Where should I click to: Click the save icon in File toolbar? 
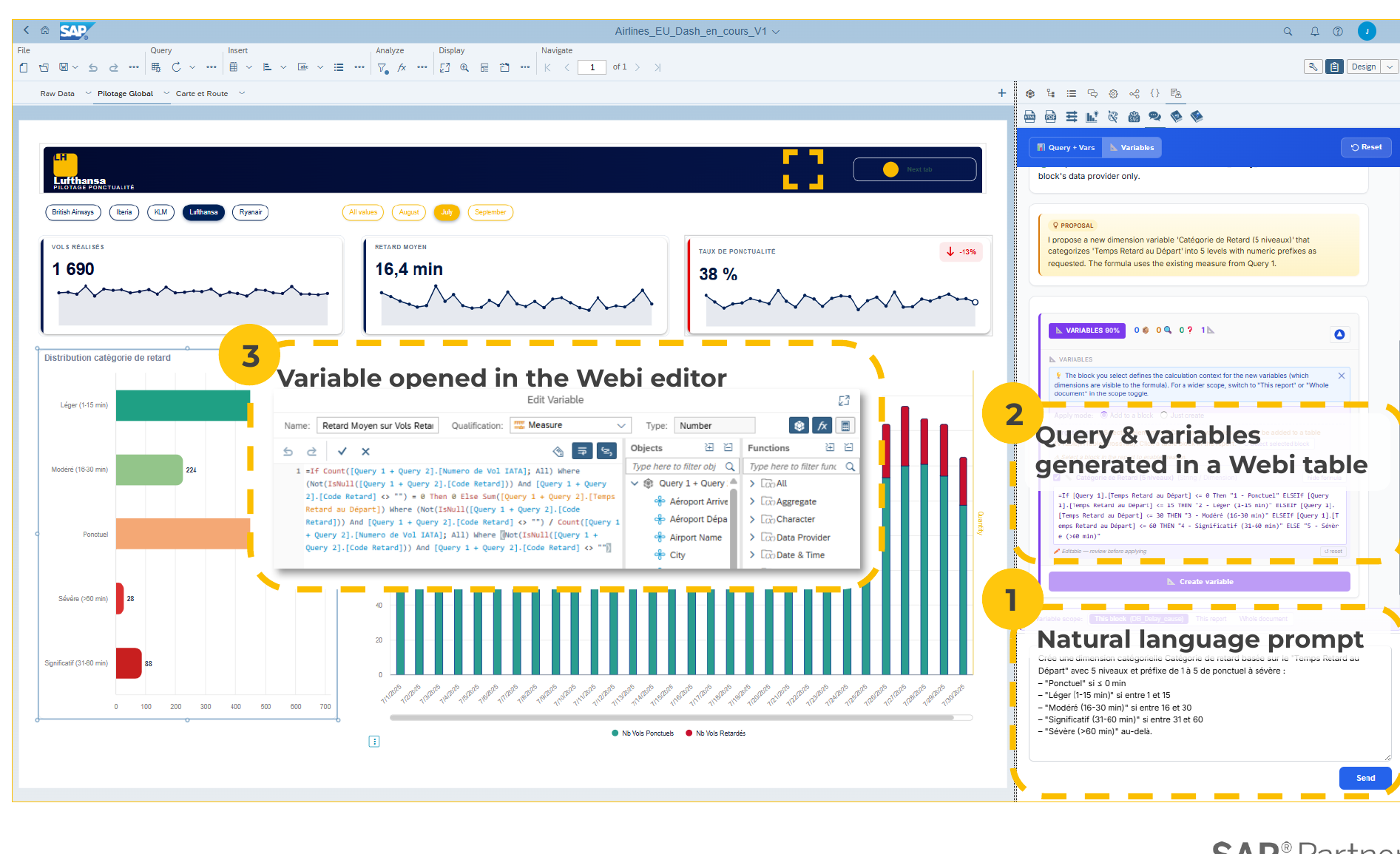pos(64,67)
